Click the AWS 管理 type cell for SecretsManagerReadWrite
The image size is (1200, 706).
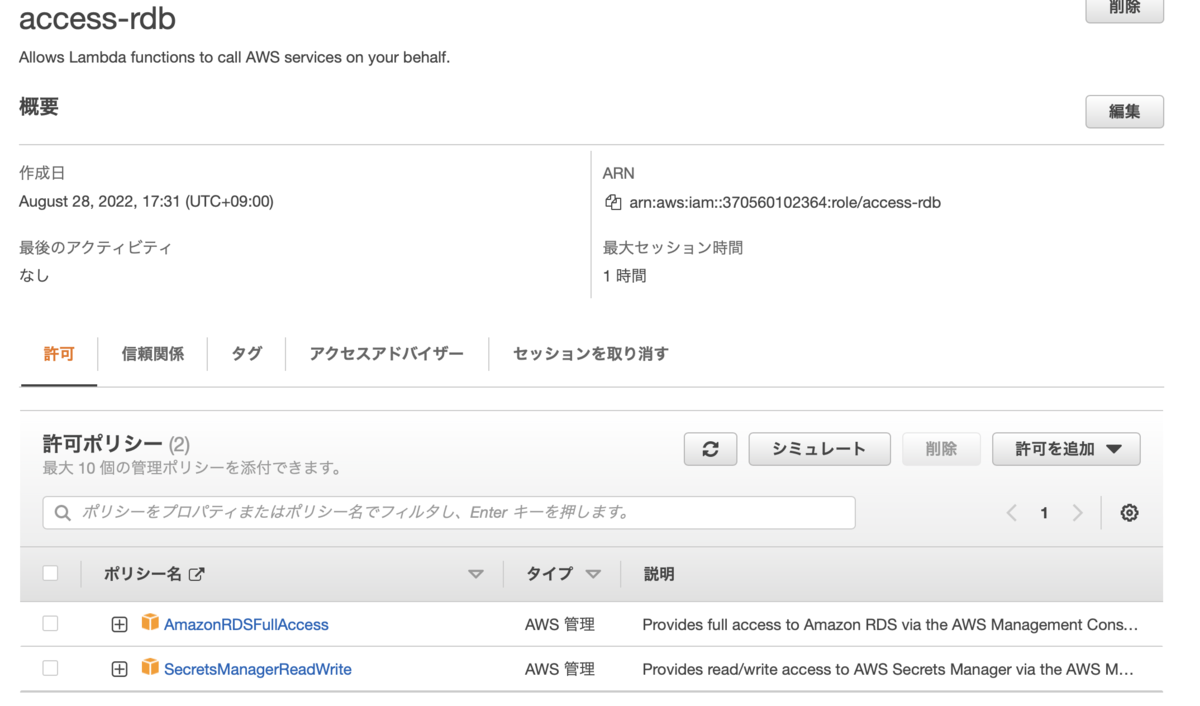tap(560, 669)
